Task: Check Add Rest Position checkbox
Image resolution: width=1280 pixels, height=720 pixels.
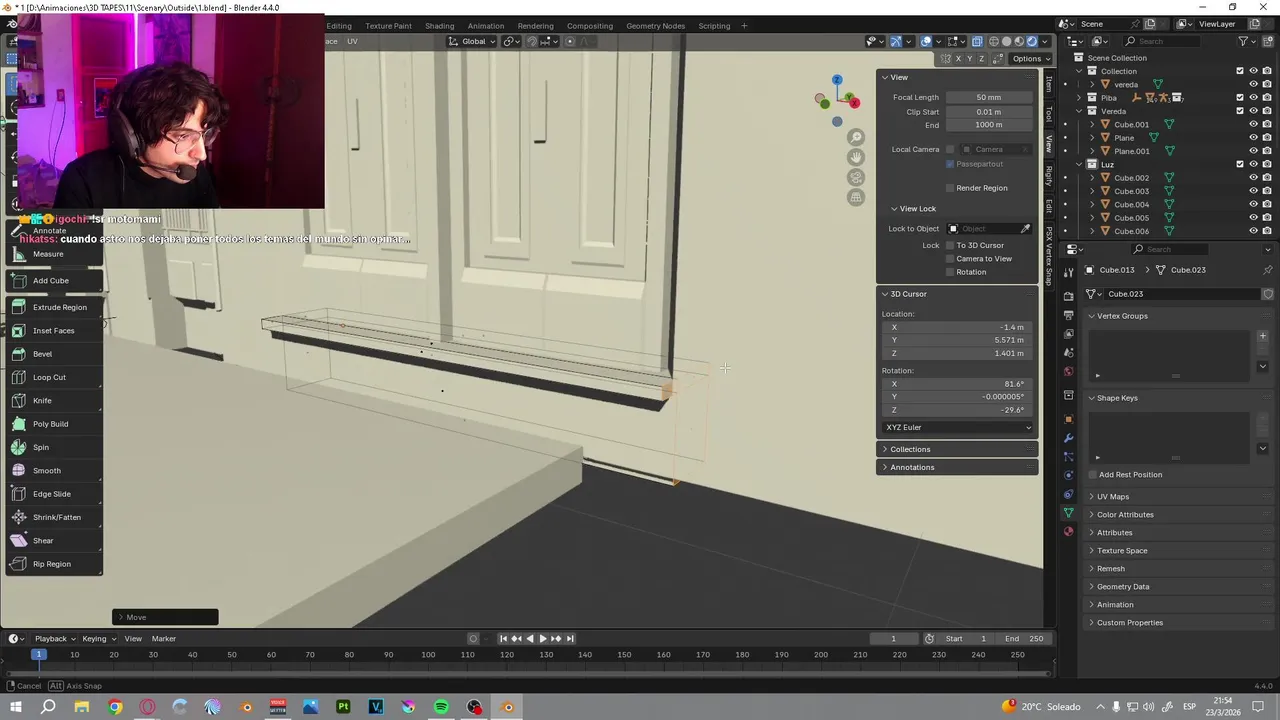Action: click(1092, 475)
